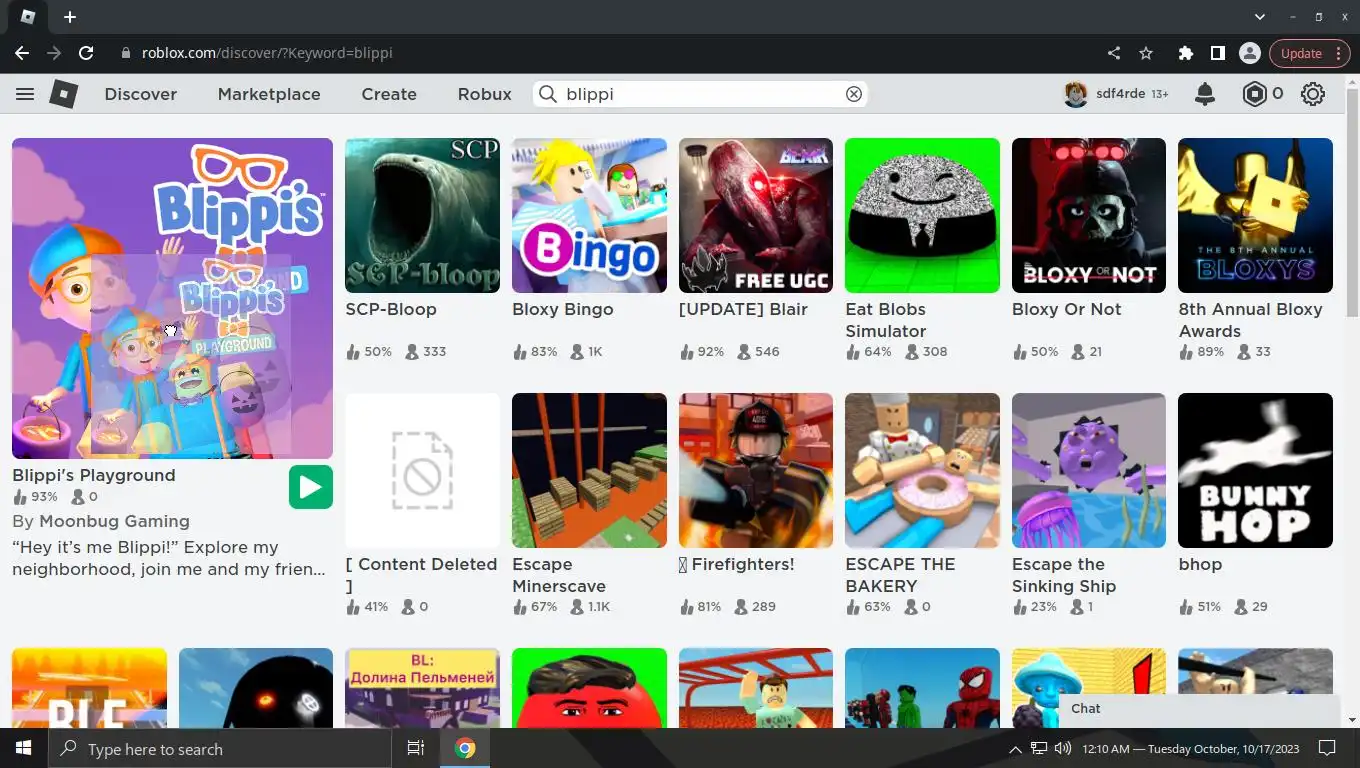Viewport: 1360px width, 768px height.
Task: Open Escape the Sinking Ship thumbnail
Action: coord(1089,470)
